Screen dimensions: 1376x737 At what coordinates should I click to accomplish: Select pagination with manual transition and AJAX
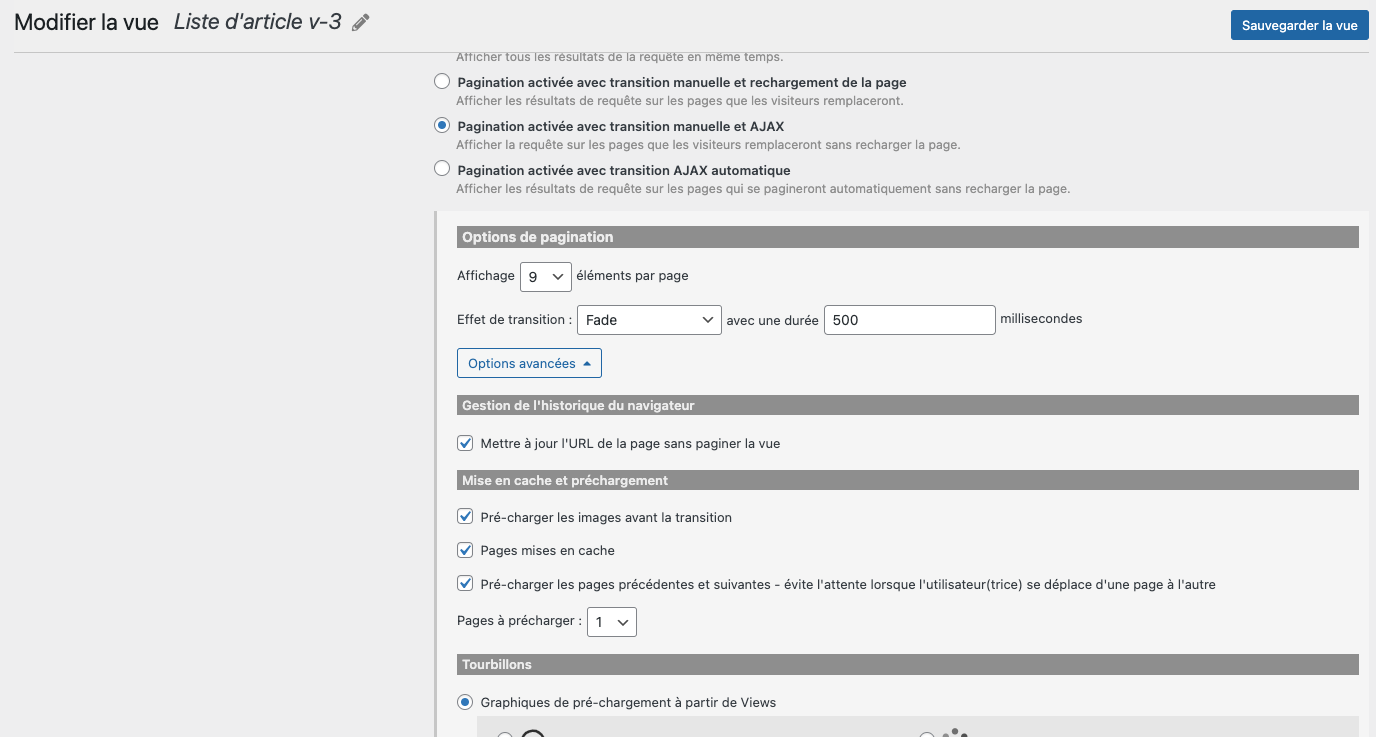click(442, 126)
